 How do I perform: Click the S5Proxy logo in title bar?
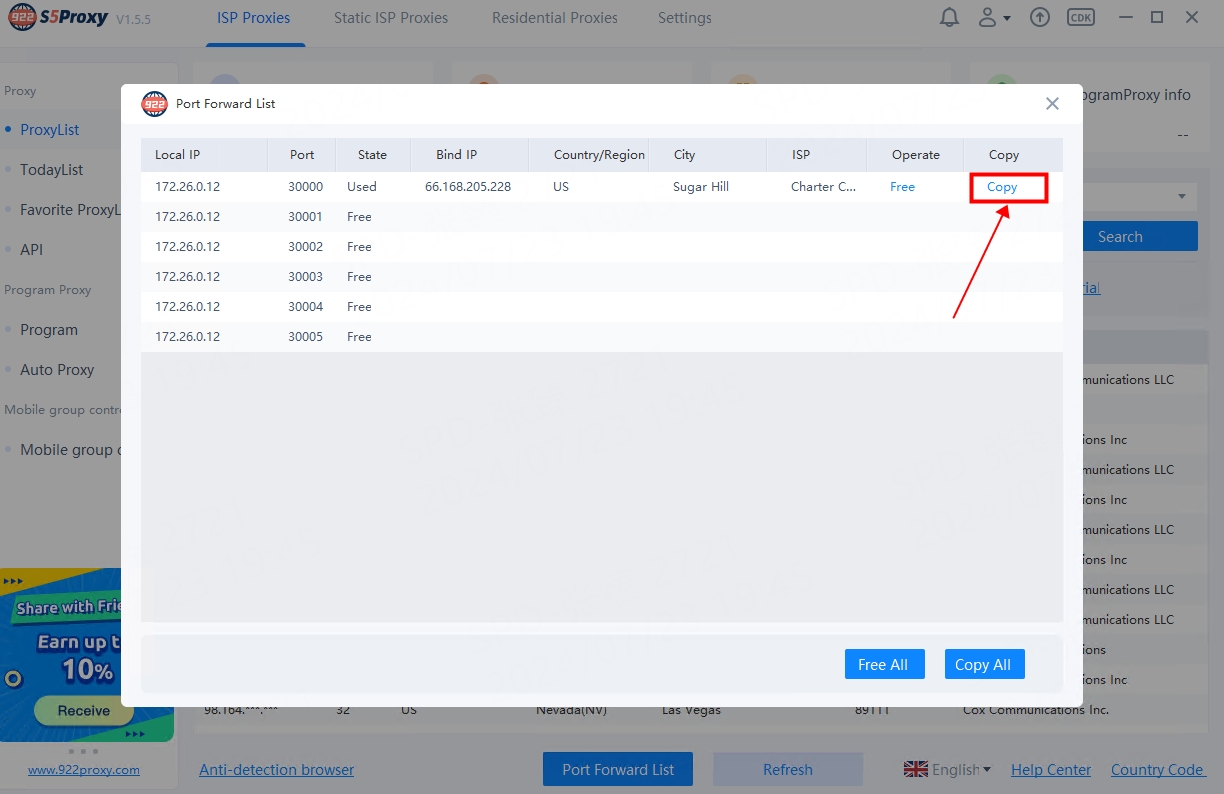pyautogui.click(x=58, y=18)
